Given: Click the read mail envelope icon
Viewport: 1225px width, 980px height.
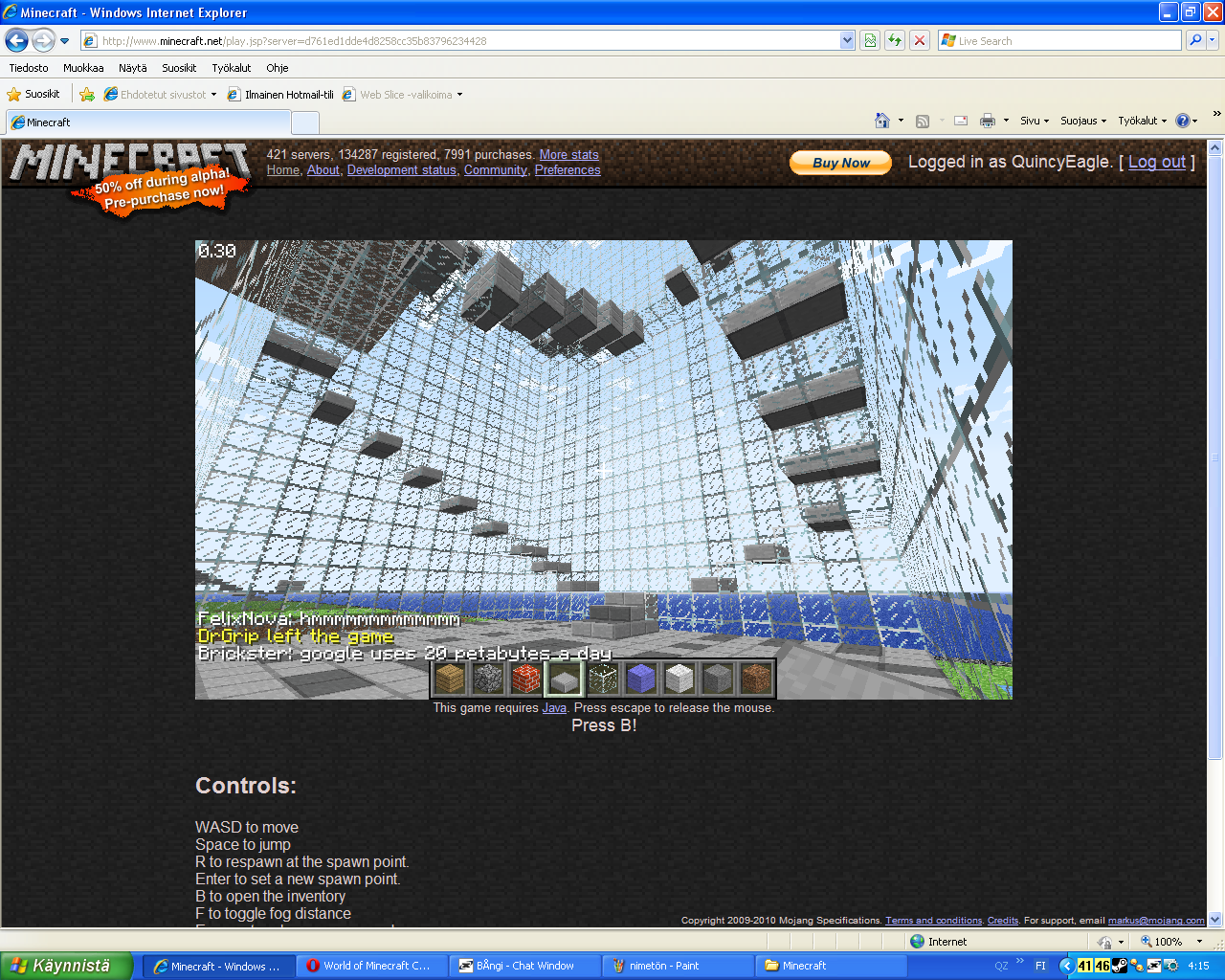Looking at the screenshot, I should coord(961,121).
